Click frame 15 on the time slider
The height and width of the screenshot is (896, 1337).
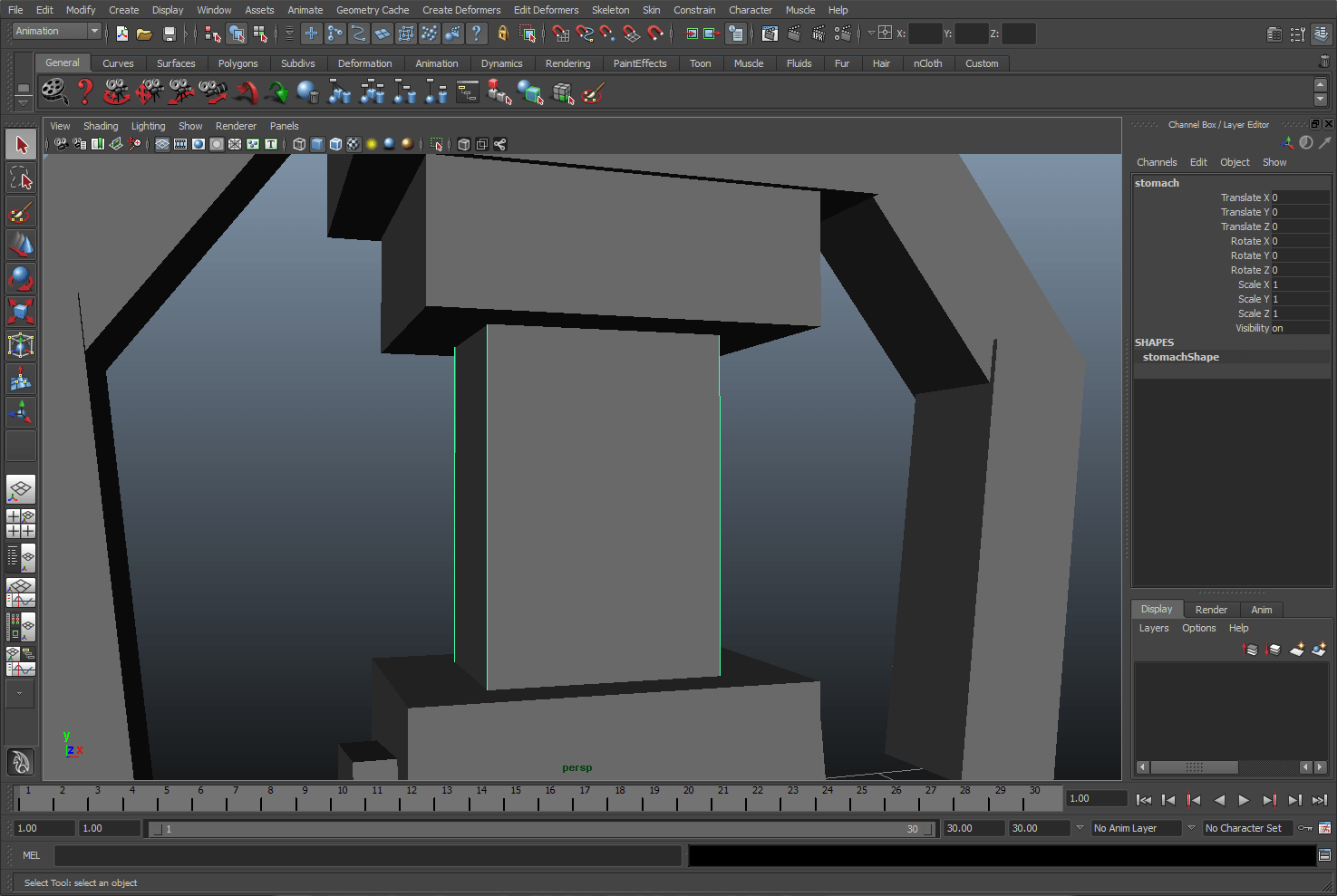(x=517, y=799)
